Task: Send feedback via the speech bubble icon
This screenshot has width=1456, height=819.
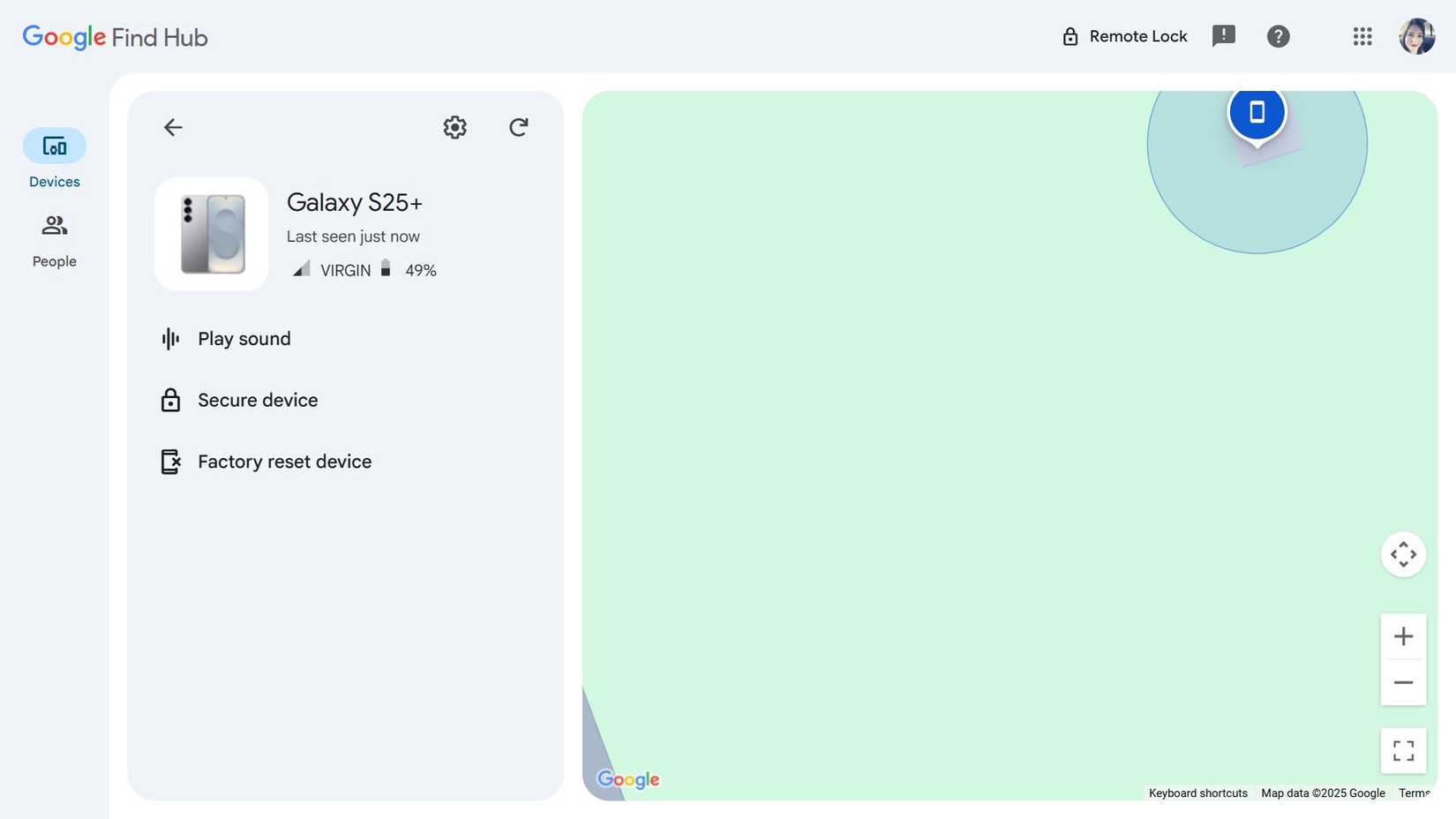Action: pyautogui.click(x=1224, y=36)
